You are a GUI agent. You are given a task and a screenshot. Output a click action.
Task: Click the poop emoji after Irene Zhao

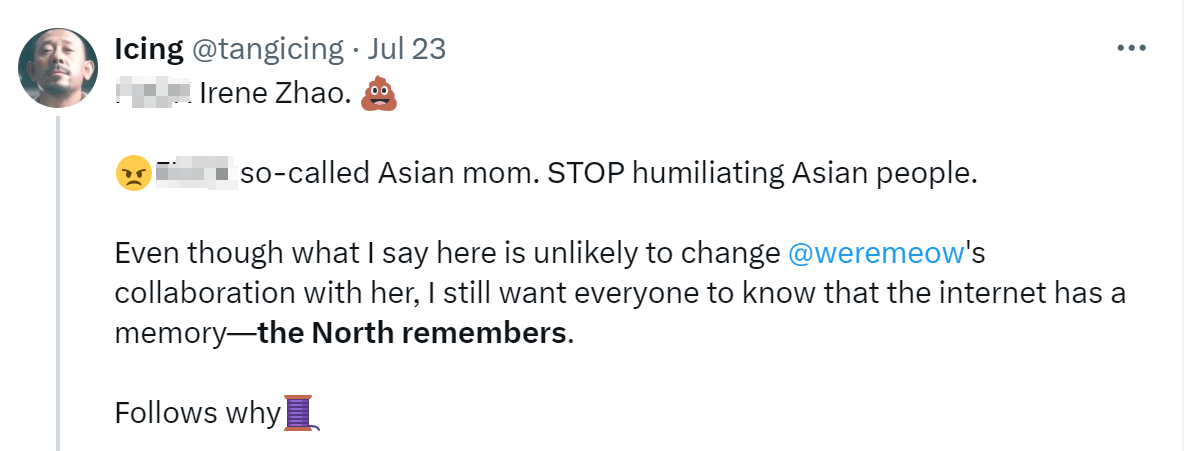pyautogui.click(x=377, y=96)
